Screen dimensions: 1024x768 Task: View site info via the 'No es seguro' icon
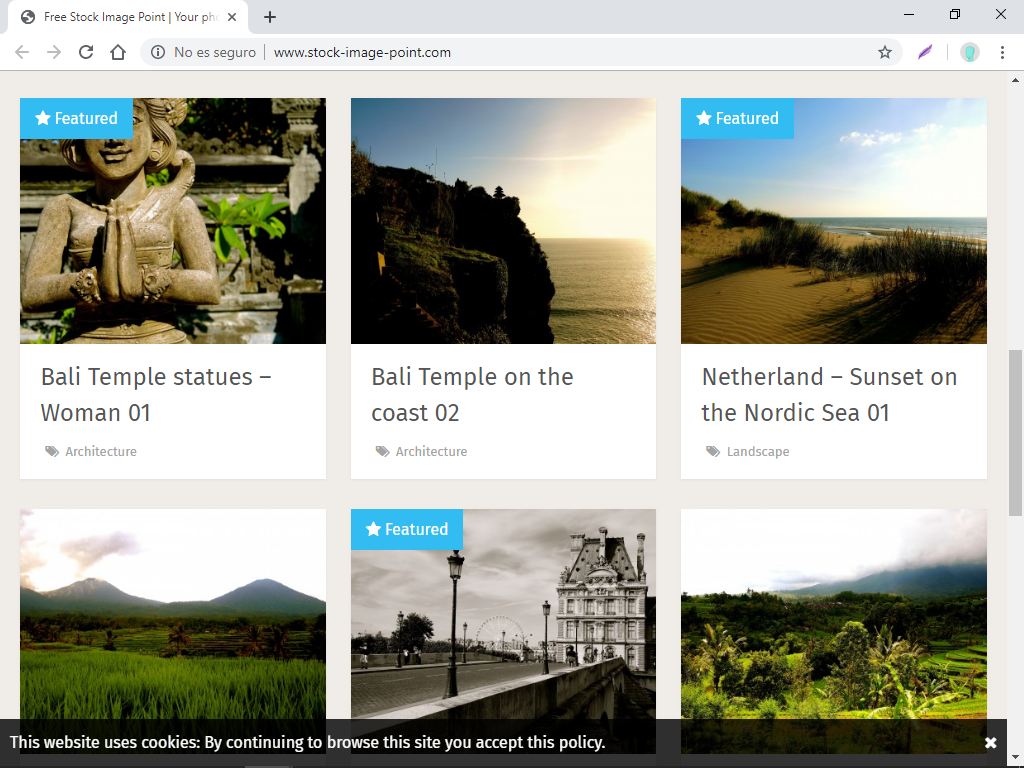tap(158, 52)
